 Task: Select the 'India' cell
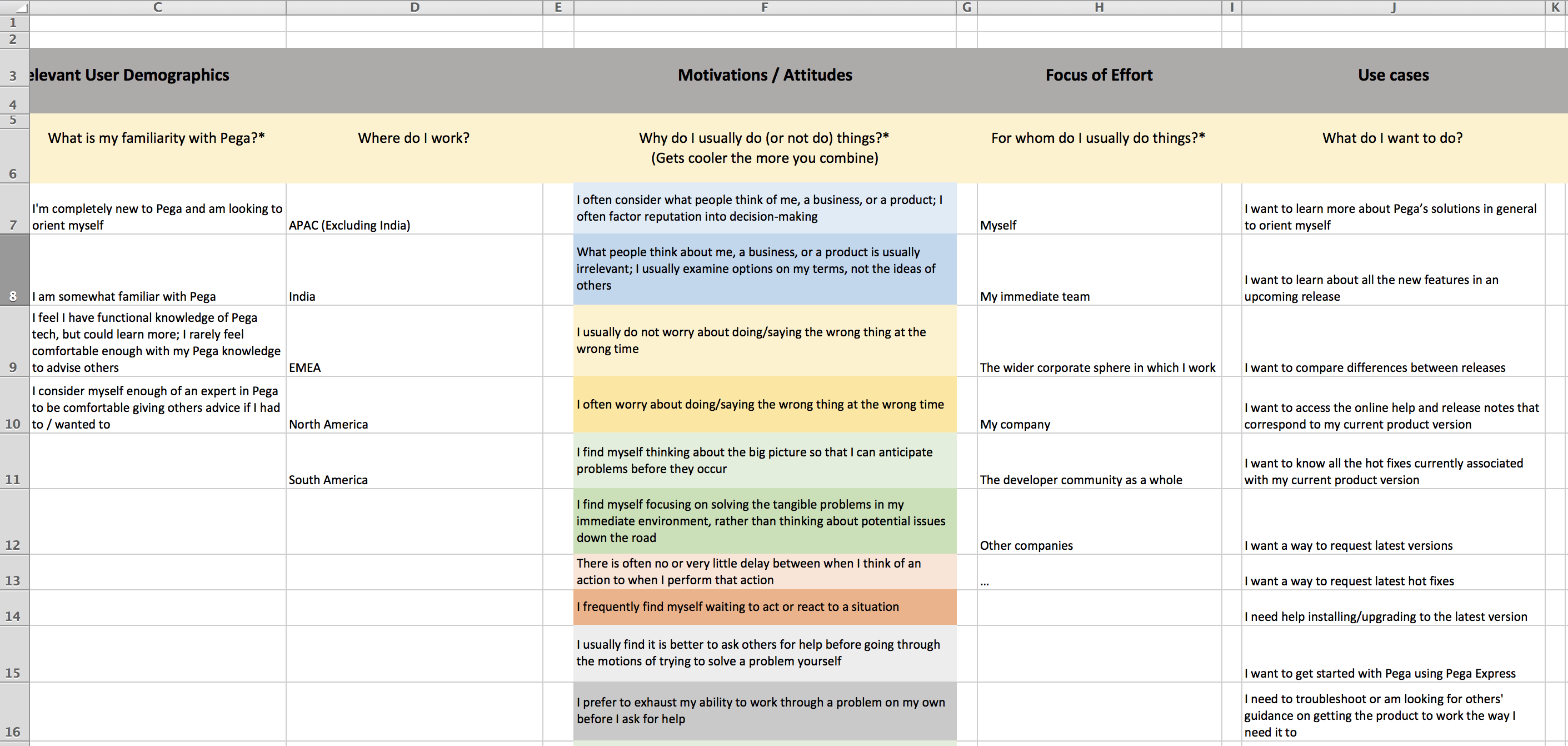click(415, 270)
